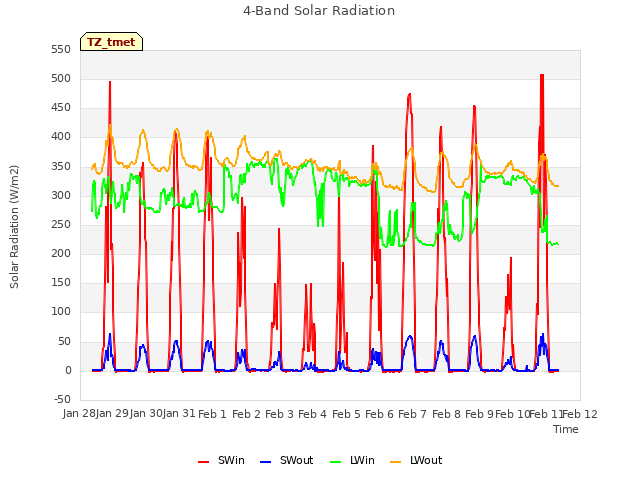Click the Feb 1 x-axis label
The image size is (640, 480).
click(212, 414)
